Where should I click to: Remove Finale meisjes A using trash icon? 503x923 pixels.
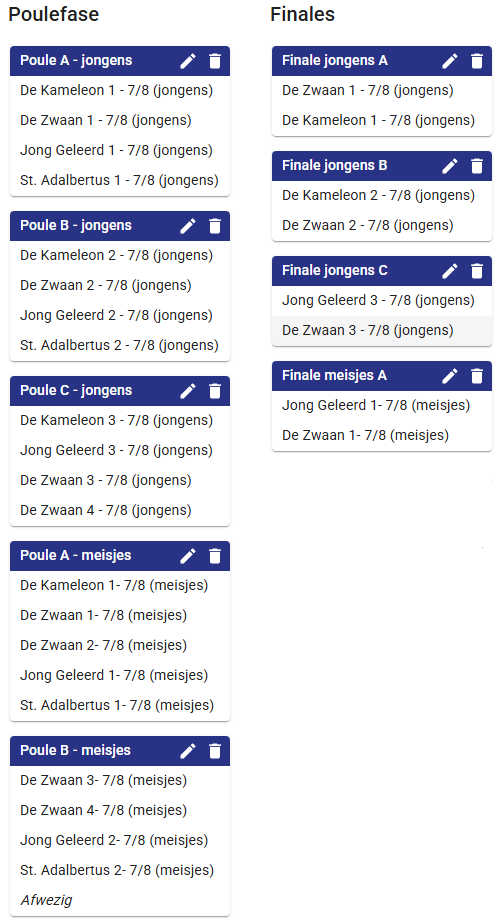click(477, 375)
